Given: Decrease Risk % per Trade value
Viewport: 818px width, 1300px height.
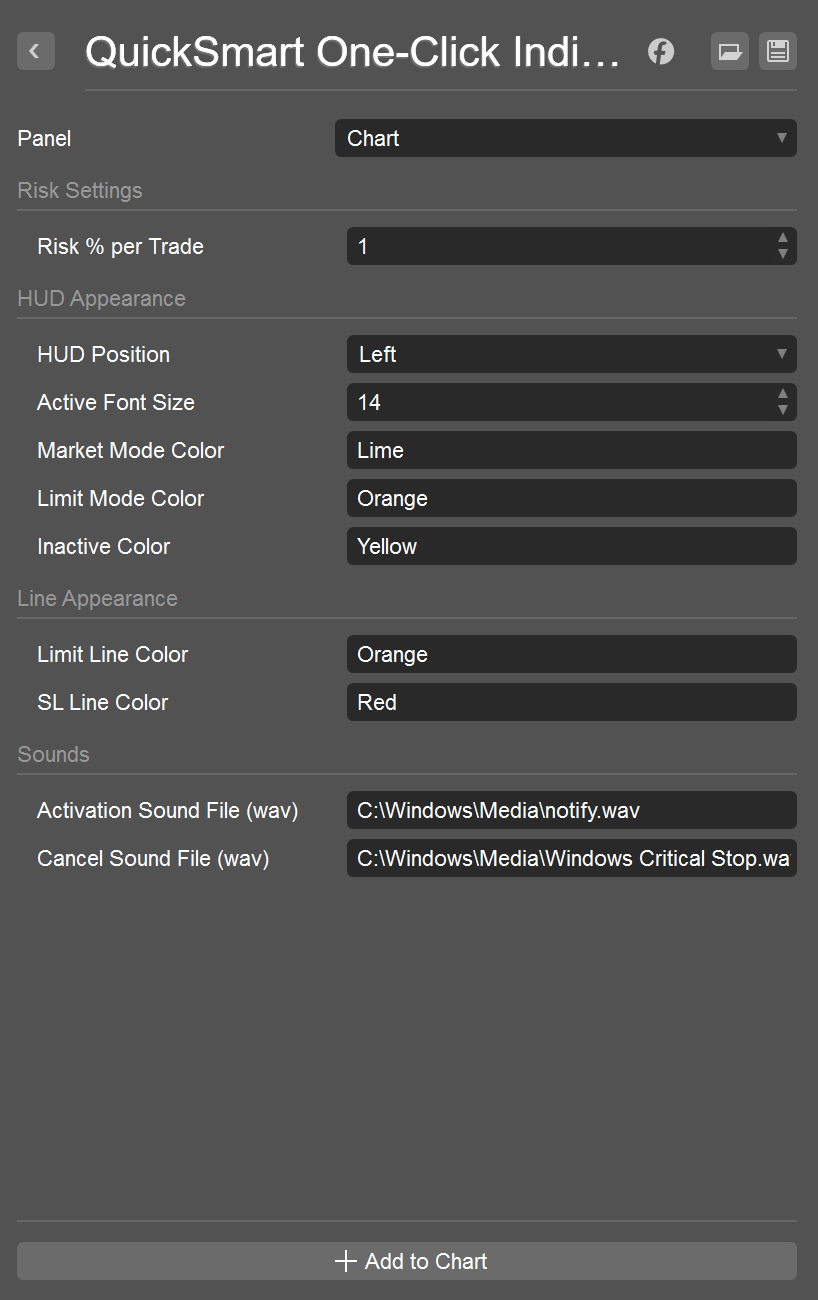Looking at the screenshot, I should tap(783, 252).
